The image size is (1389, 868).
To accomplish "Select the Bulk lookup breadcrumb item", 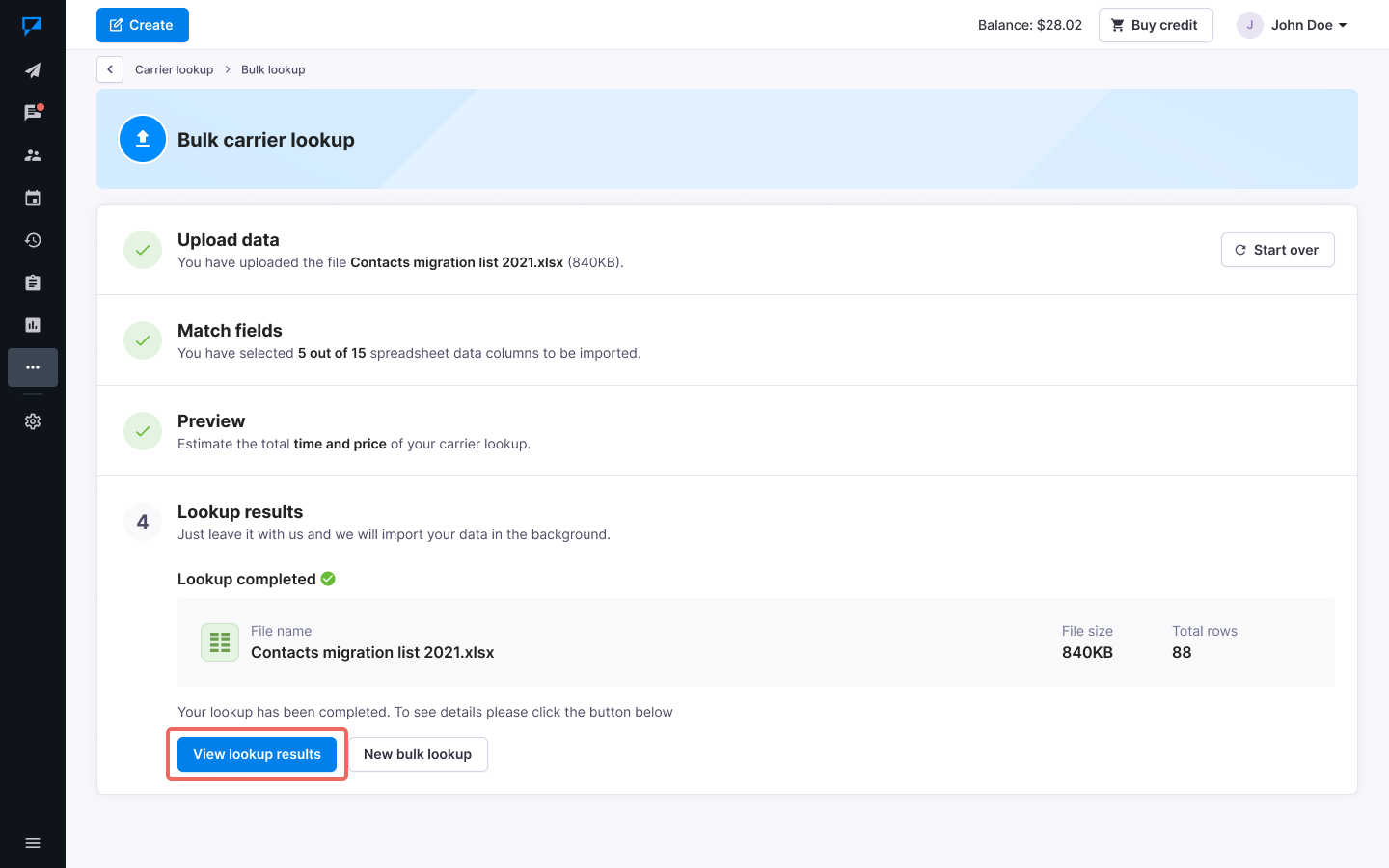I will [273, 69].
